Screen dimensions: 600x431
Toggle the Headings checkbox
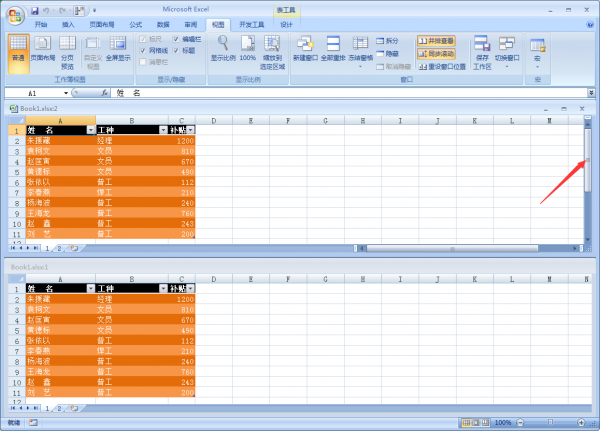[x=176, y=51]
